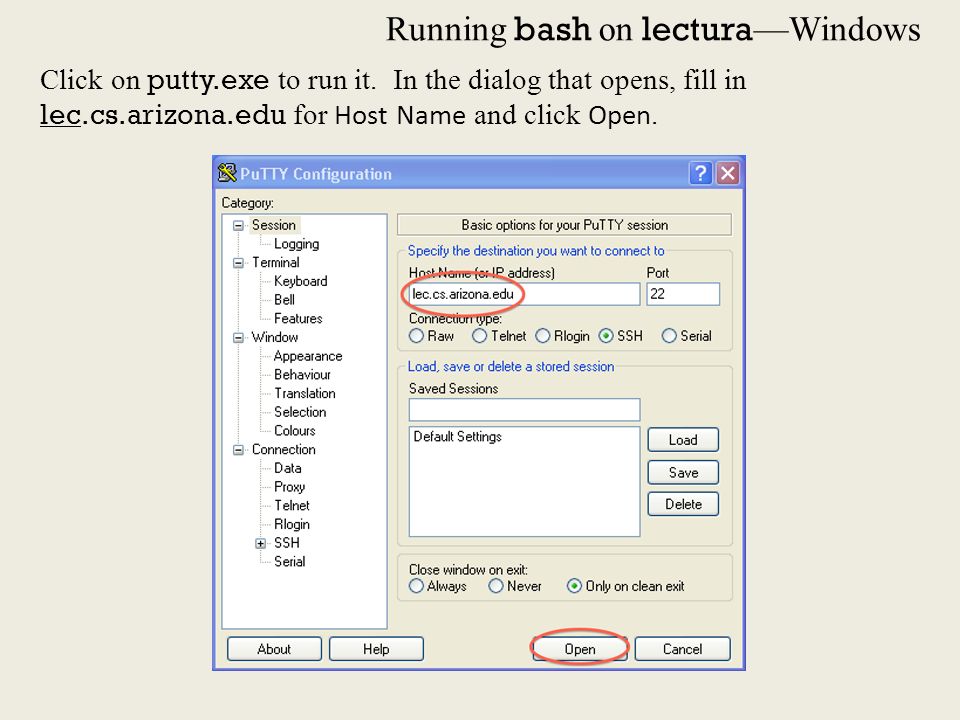Screen dimensions: 960x720
Task: Select the Terminal category
Action: coord(276,262)
